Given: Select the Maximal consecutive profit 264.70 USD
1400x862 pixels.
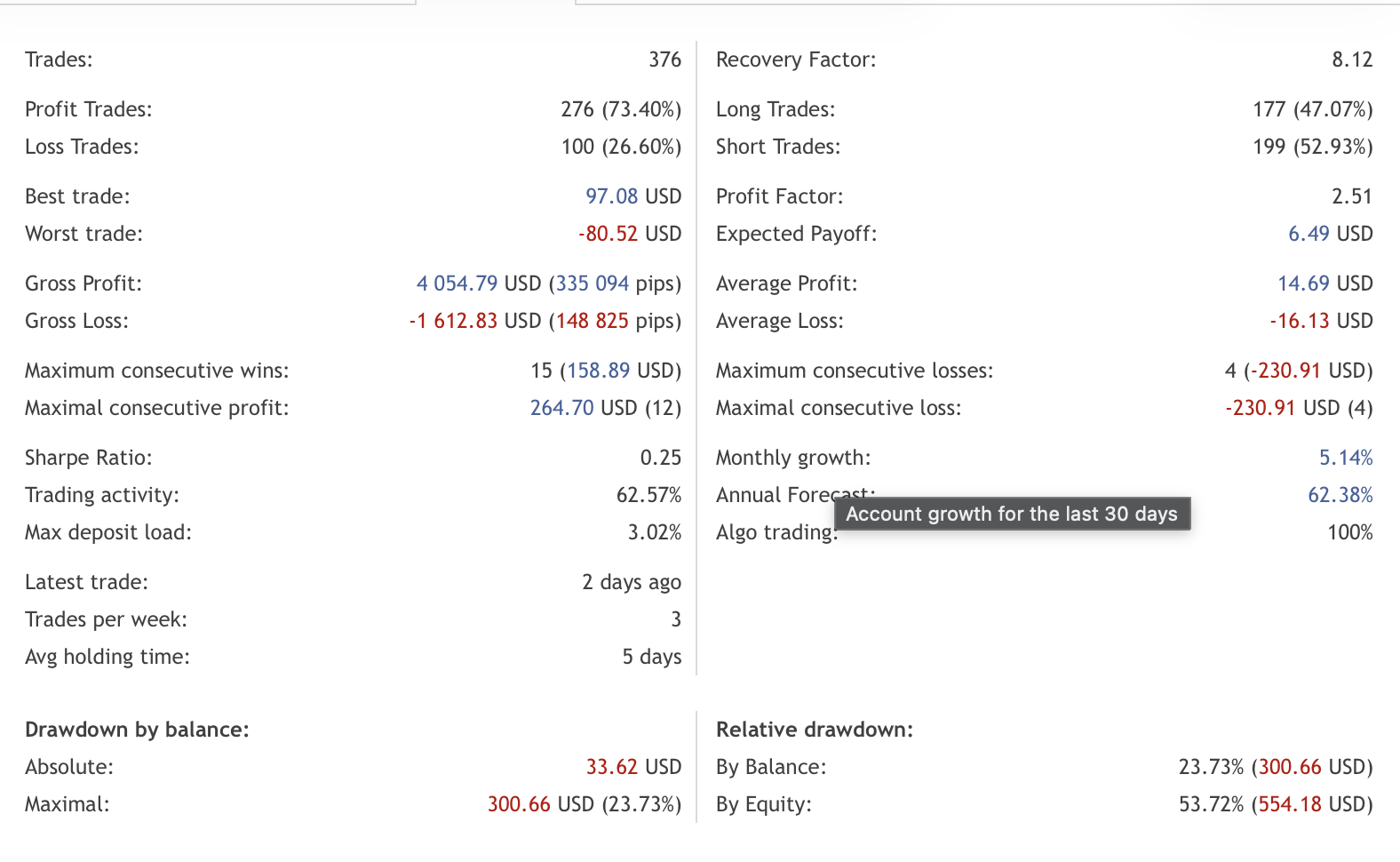Looking at the screenshot, I should 560,407.
